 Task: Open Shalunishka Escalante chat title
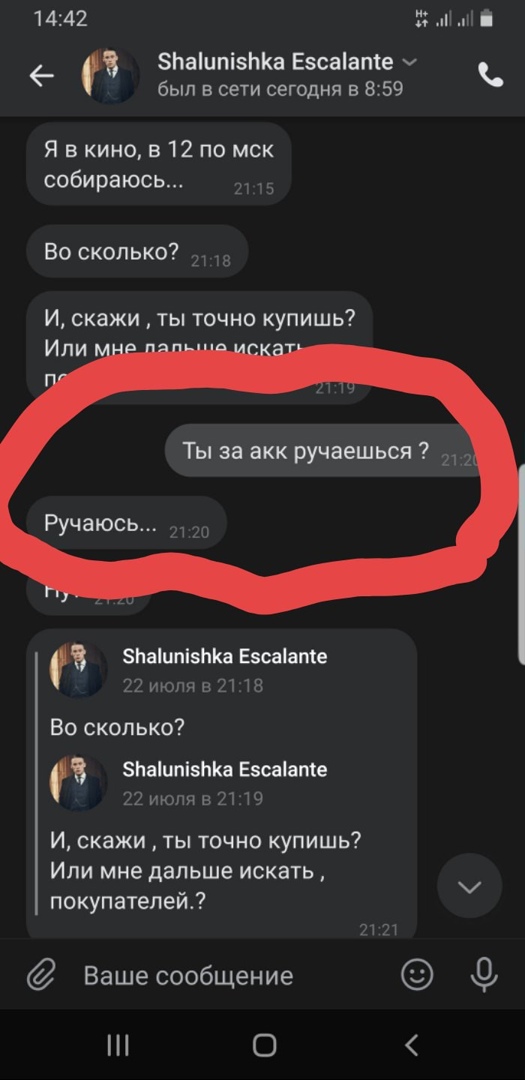click(x=275, y=61)
